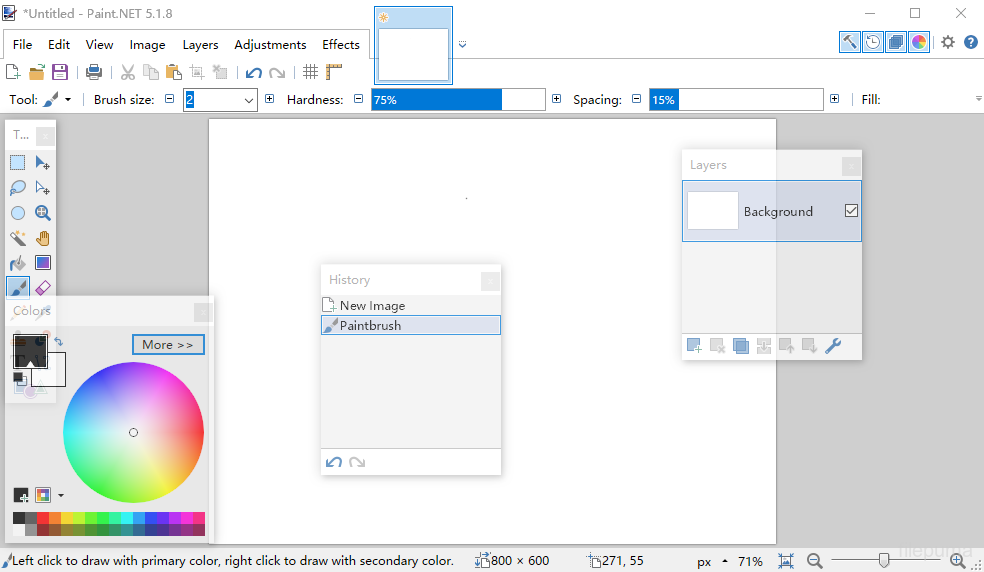The height and width of the screenshot is (572, 984).
Task: Select the Paint Bucket tool
Action: (x=18, y=263)
